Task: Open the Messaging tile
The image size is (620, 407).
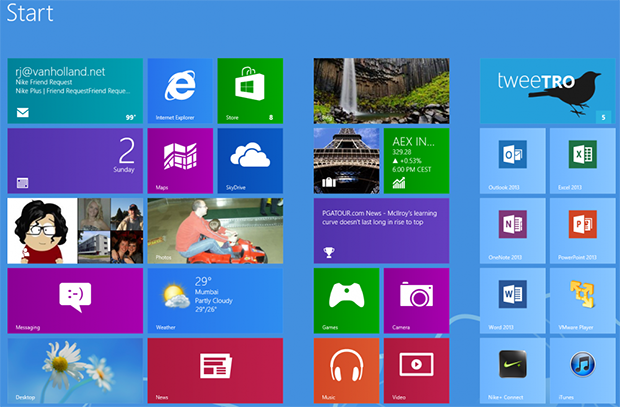Action: tap(75, 301)
